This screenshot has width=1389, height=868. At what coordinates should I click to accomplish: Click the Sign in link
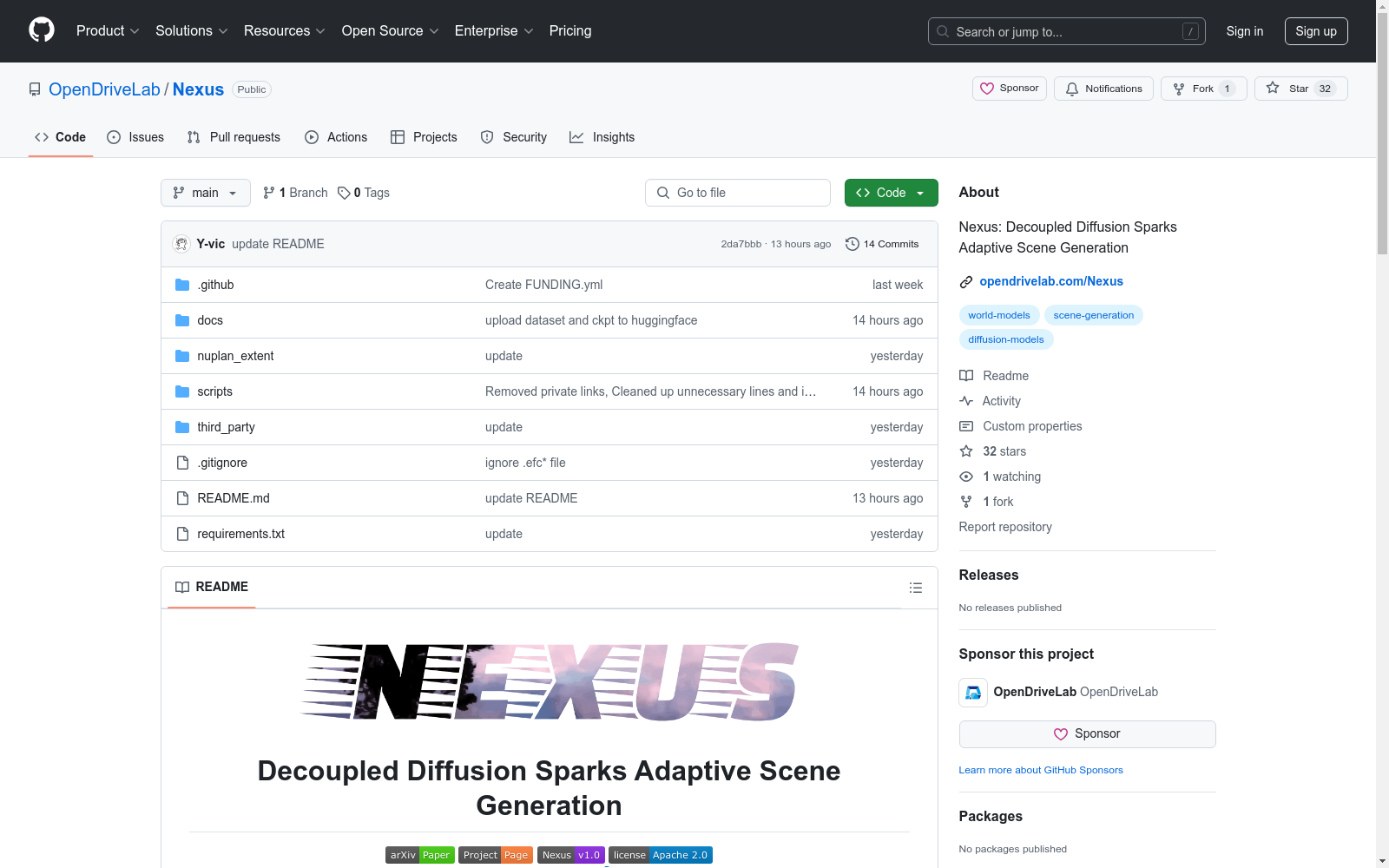click(x=1245, y=31)
